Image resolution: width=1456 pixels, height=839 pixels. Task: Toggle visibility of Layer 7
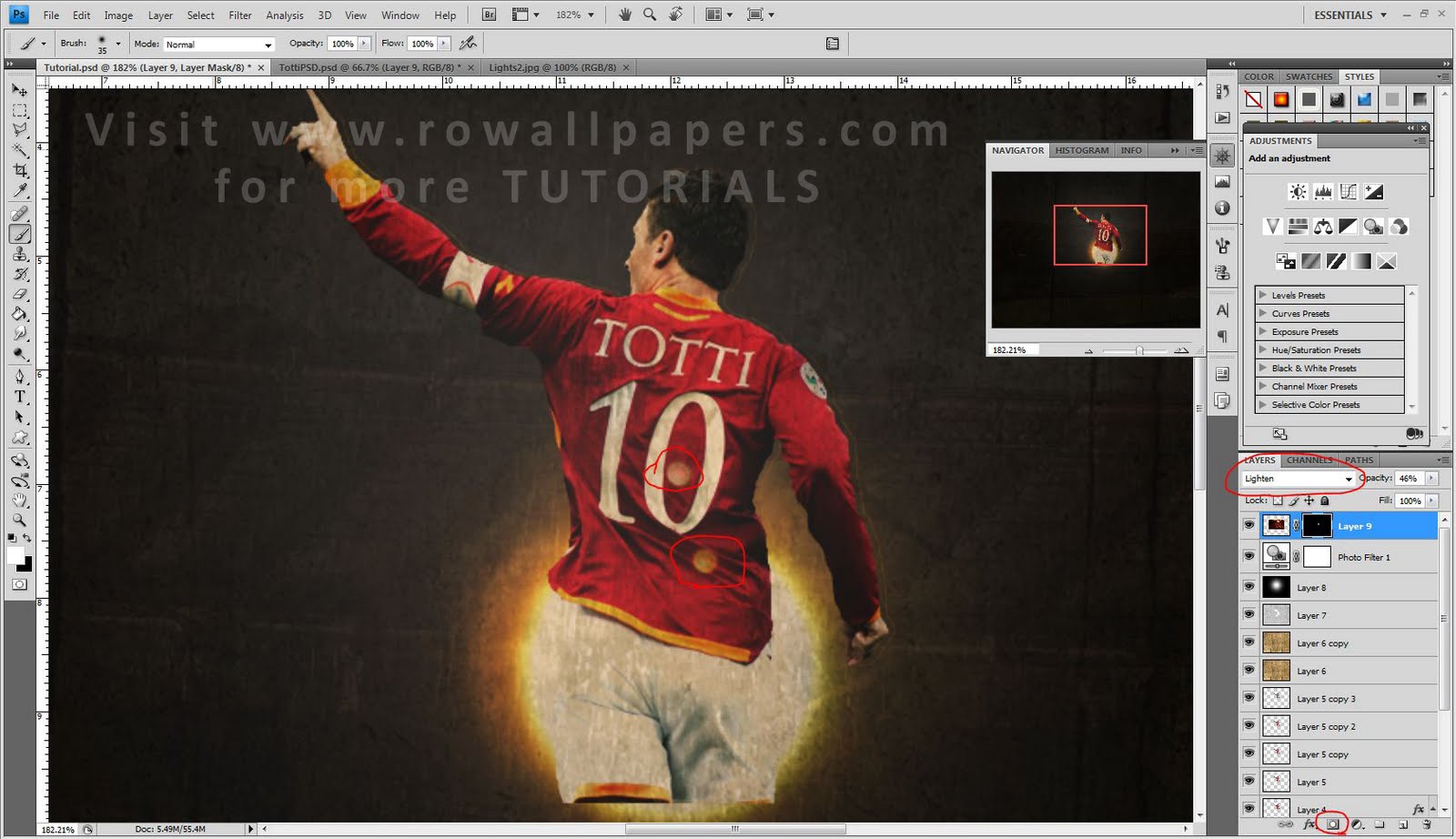tap(1249, 615)
